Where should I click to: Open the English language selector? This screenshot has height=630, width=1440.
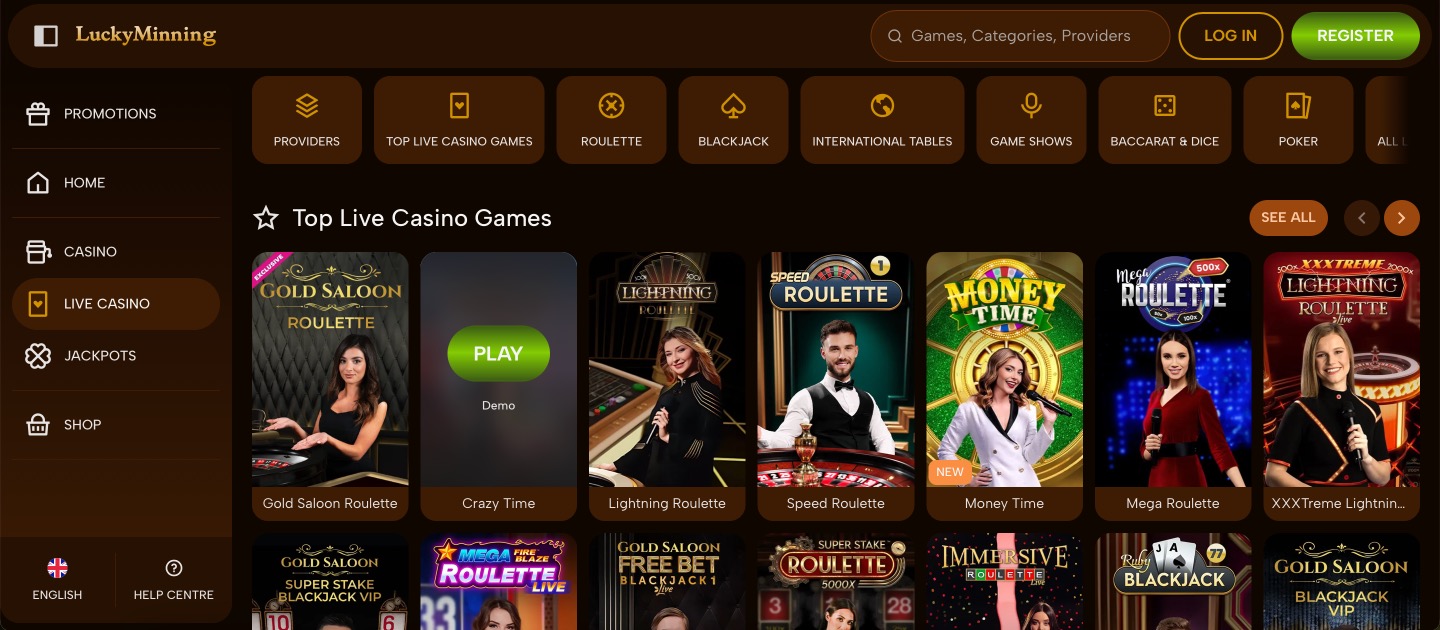[x=58, y=580]
